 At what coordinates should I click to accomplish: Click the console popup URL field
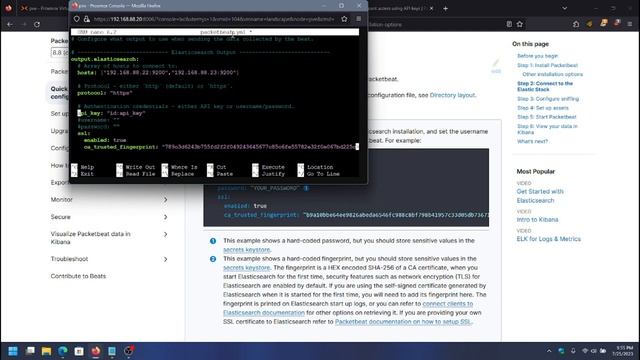(214, 19)
